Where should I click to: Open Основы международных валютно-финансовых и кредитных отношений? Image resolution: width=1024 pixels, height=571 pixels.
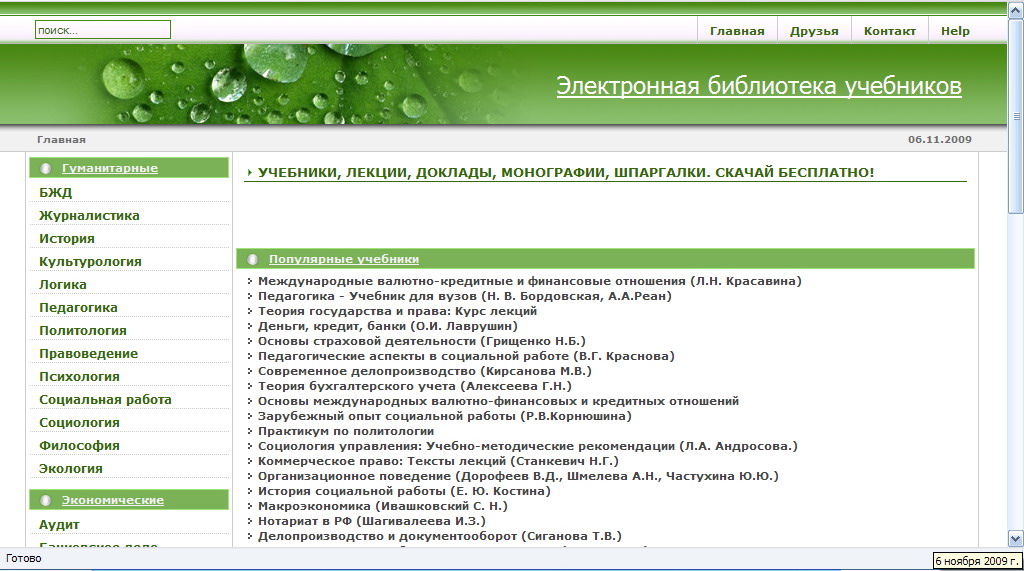tap(498, 401)
